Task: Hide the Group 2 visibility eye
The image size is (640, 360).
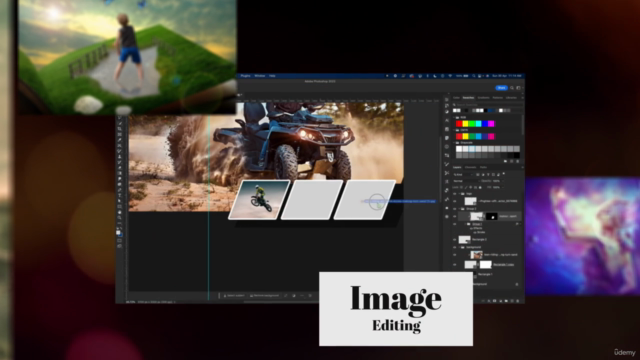Action: pos(454,209)
